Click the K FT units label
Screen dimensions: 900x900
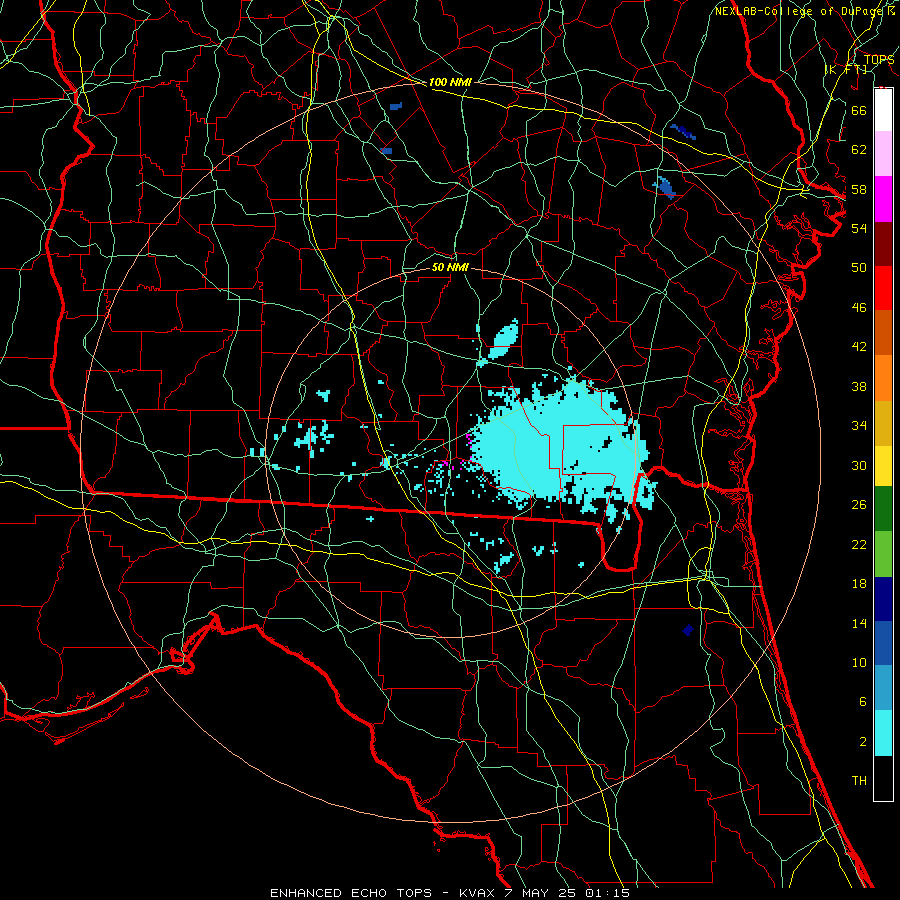click(846, 70)
